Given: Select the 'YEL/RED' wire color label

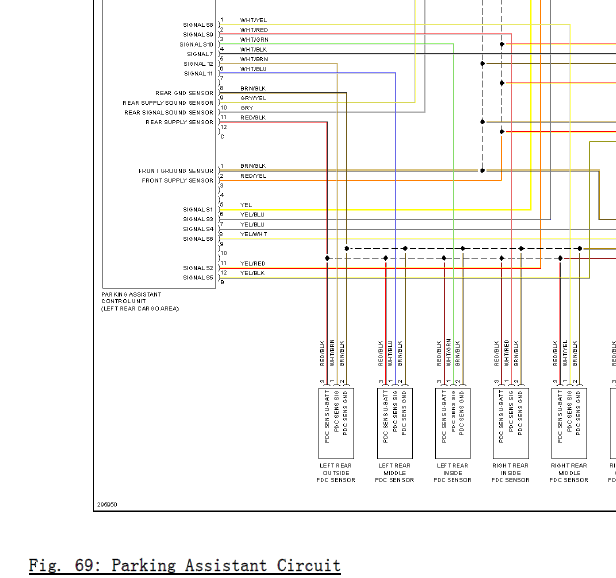Looking at the screenshot, I should tap(253, 264).
